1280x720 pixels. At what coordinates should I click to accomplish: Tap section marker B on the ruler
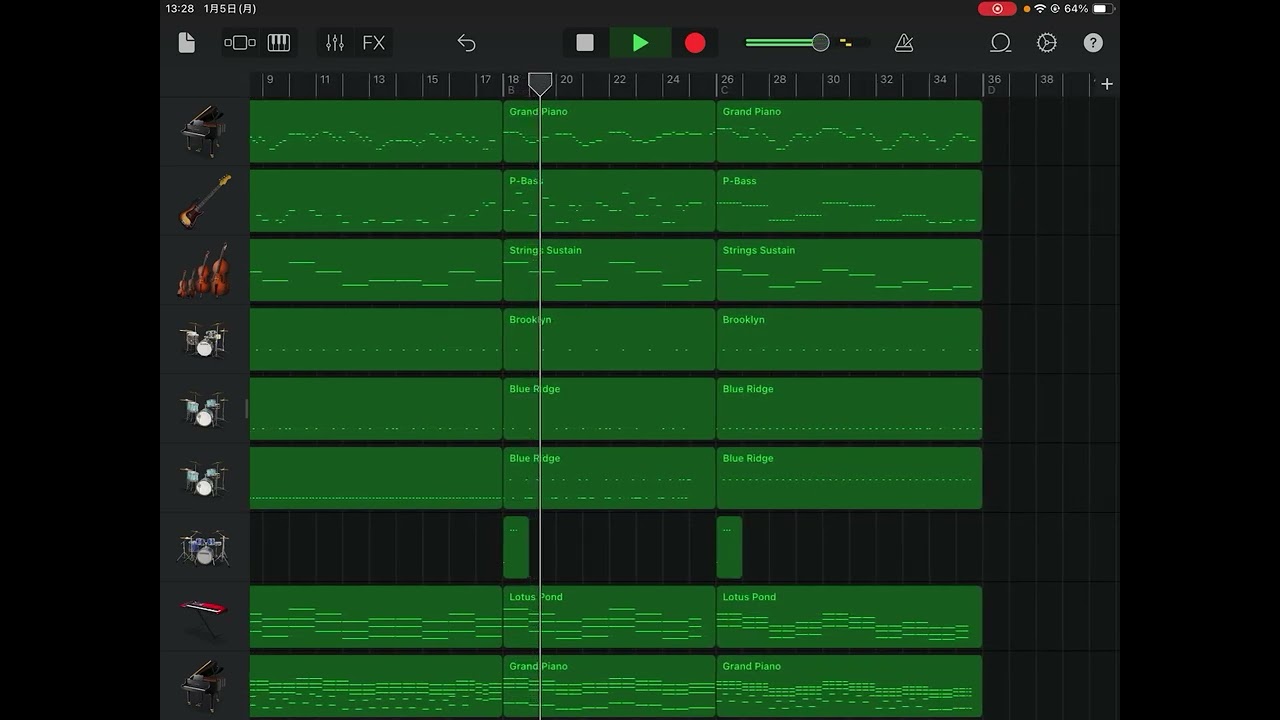pos(511,90)
